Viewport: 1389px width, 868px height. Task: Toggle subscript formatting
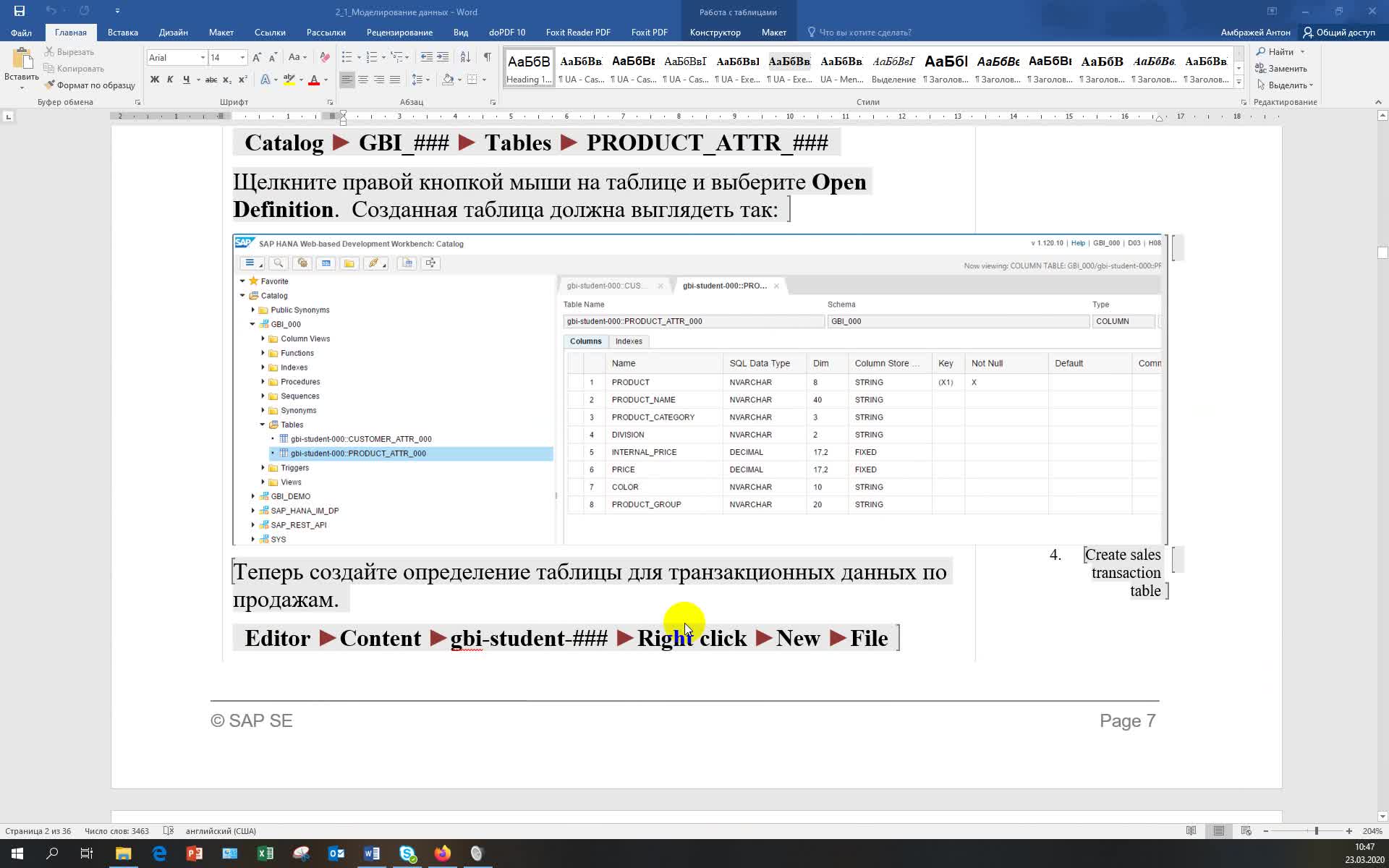coord(227,80)
